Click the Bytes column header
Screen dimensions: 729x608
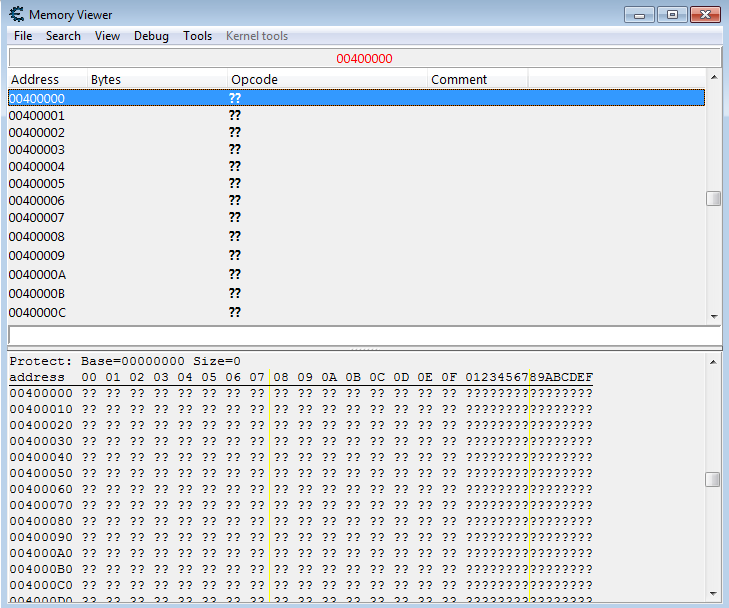(x=157, y=79)
